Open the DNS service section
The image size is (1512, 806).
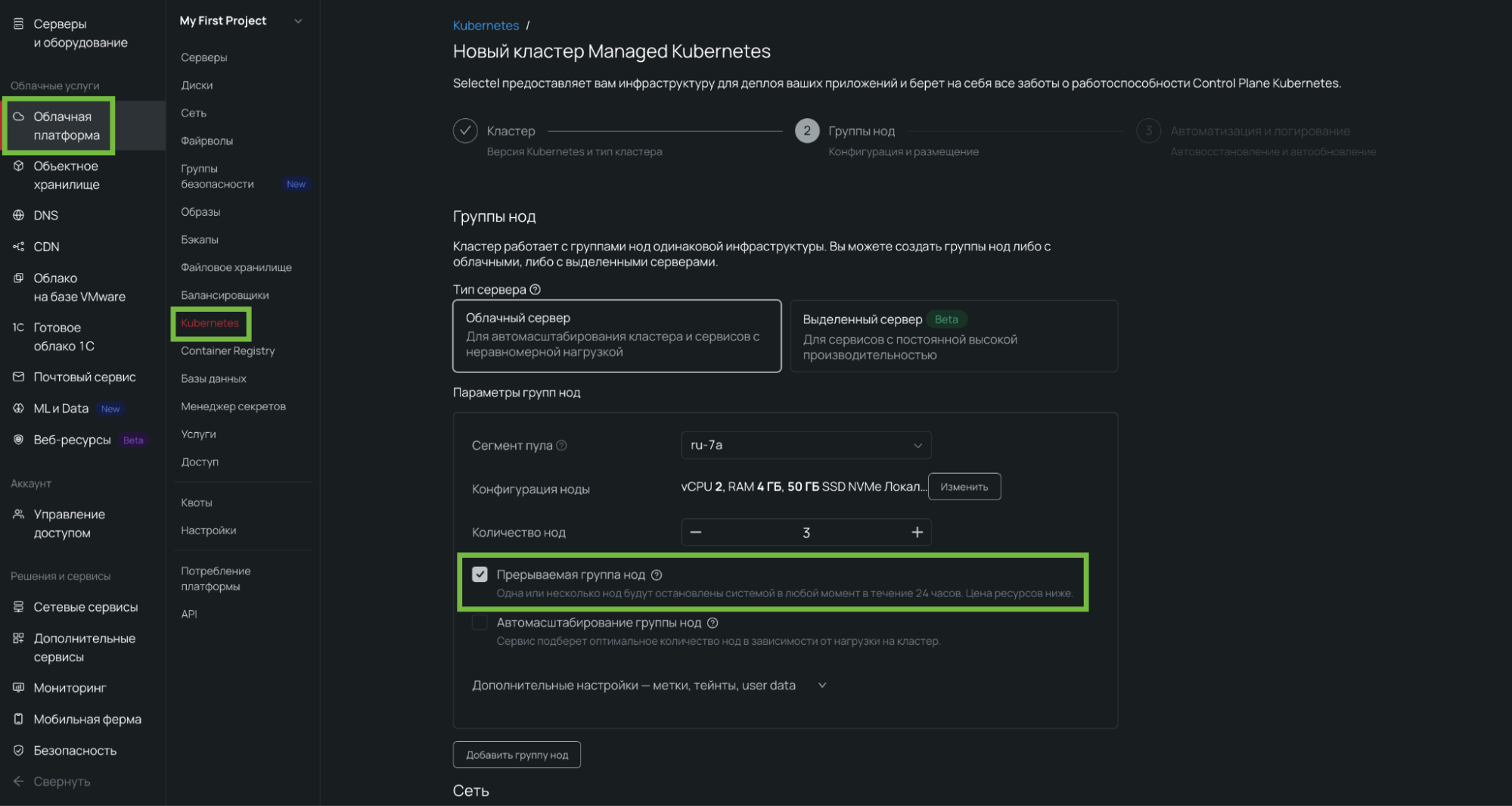click(x=45, y=215)
